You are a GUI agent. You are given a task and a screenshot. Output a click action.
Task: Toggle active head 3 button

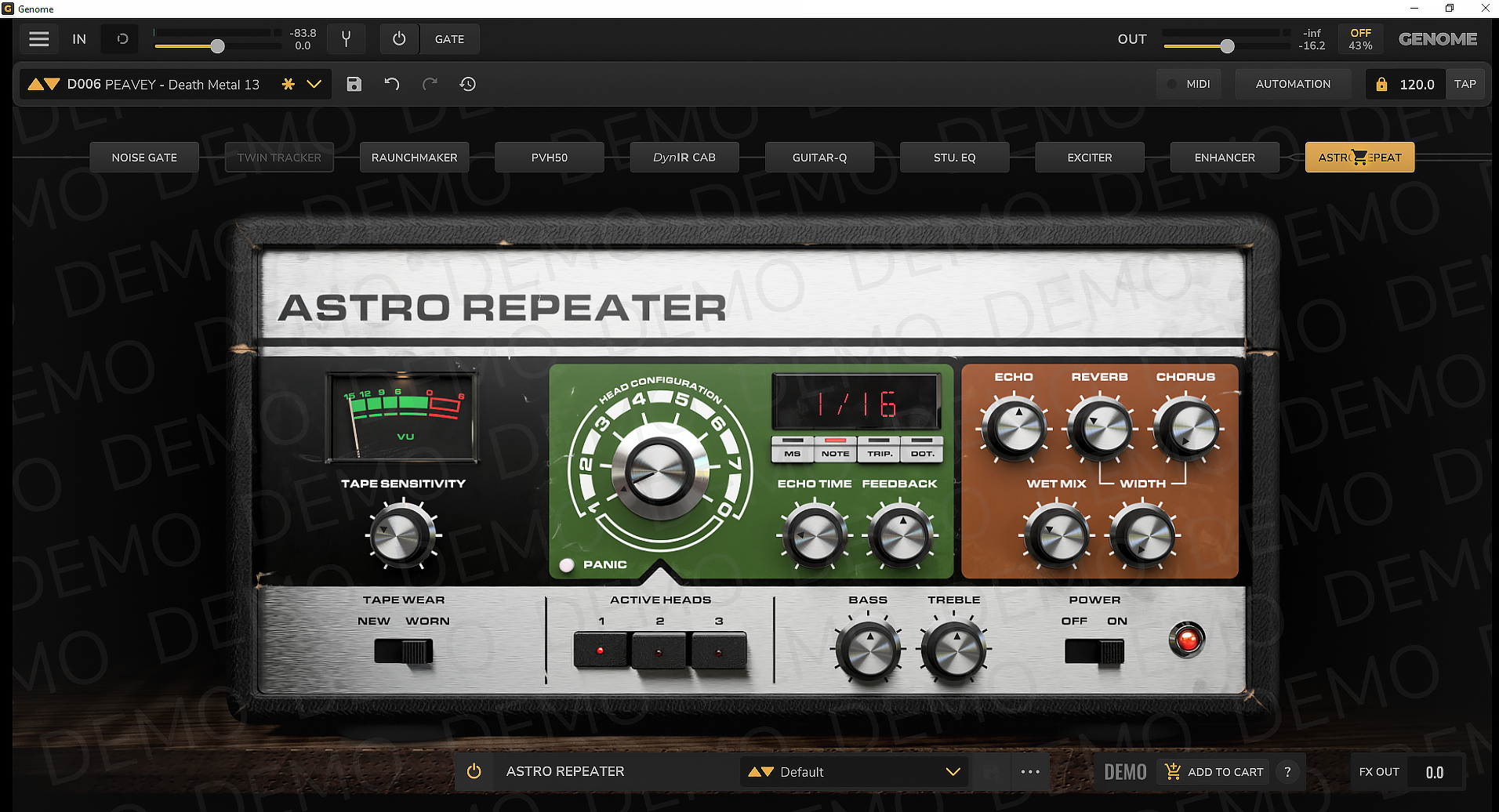click(718, 651)
